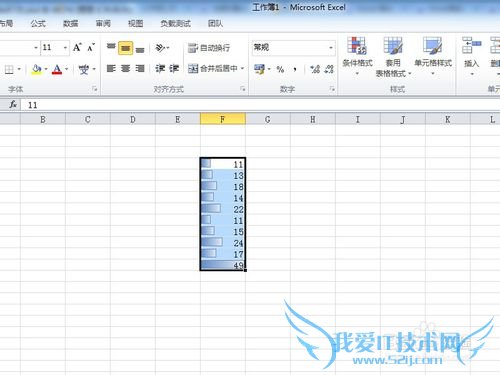Align cell text to the left

coord(111,69)
